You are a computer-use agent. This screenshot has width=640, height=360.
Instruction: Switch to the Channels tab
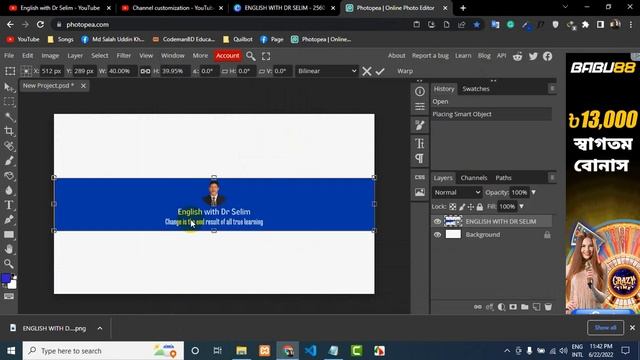pyautogui.click(x=474, y=178)
